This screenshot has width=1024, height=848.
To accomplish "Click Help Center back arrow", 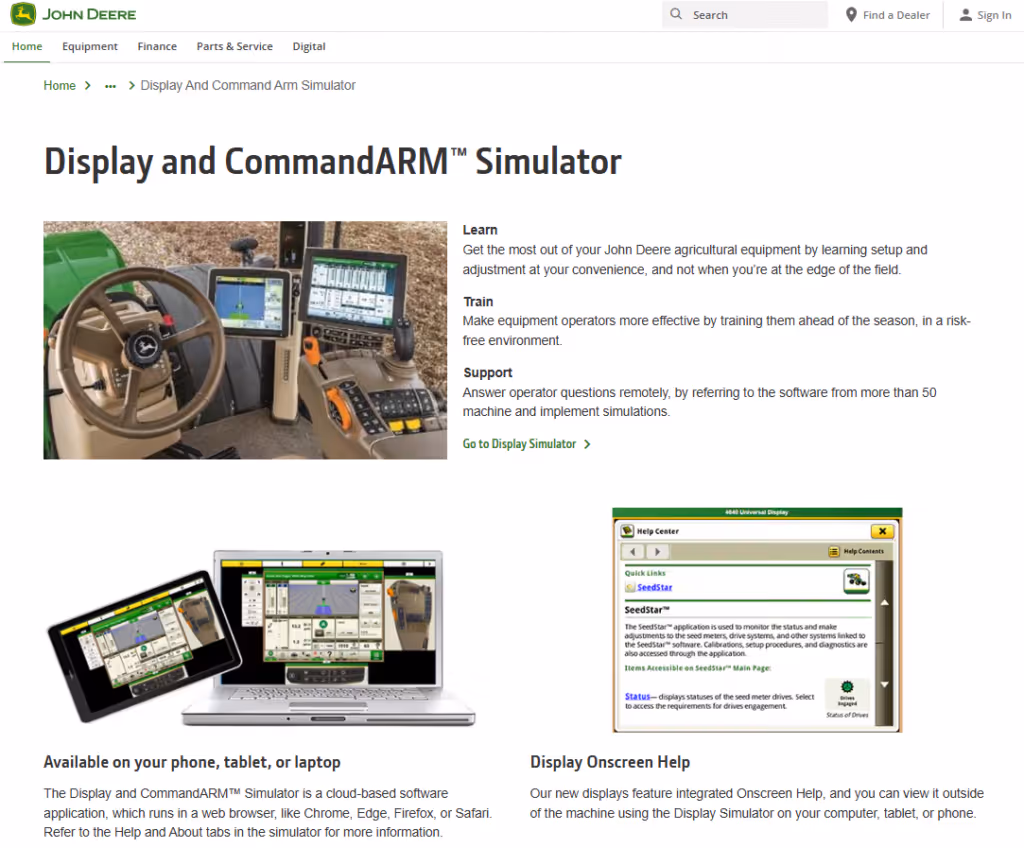I will 632,551.
